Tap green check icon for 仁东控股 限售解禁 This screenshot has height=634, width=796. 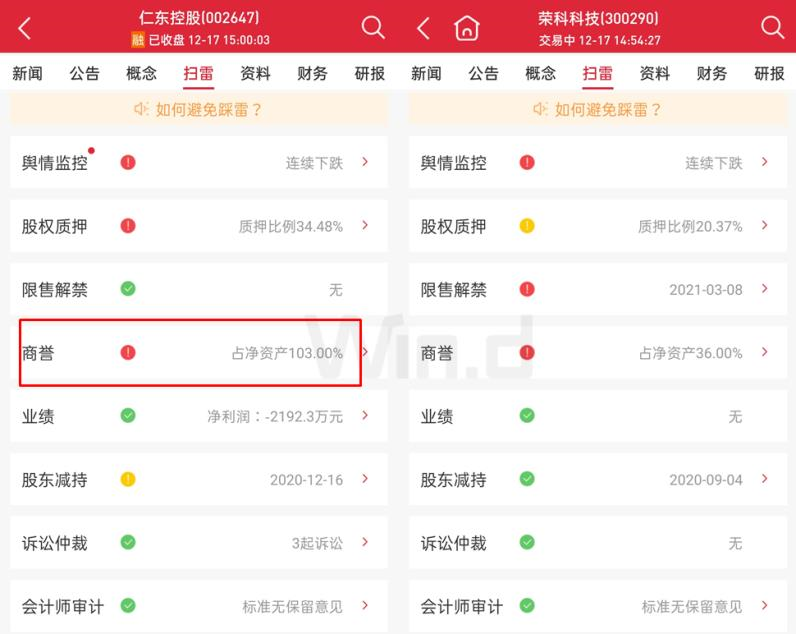[128, 289]
